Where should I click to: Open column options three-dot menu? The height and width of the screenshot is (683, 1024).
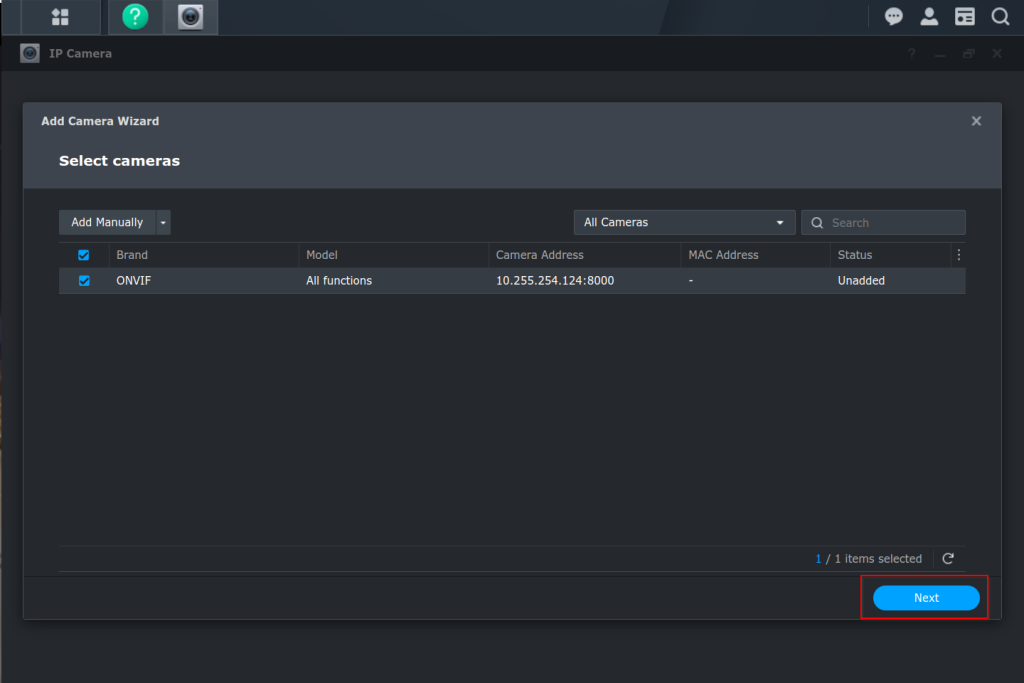click(x=959, y=255)
